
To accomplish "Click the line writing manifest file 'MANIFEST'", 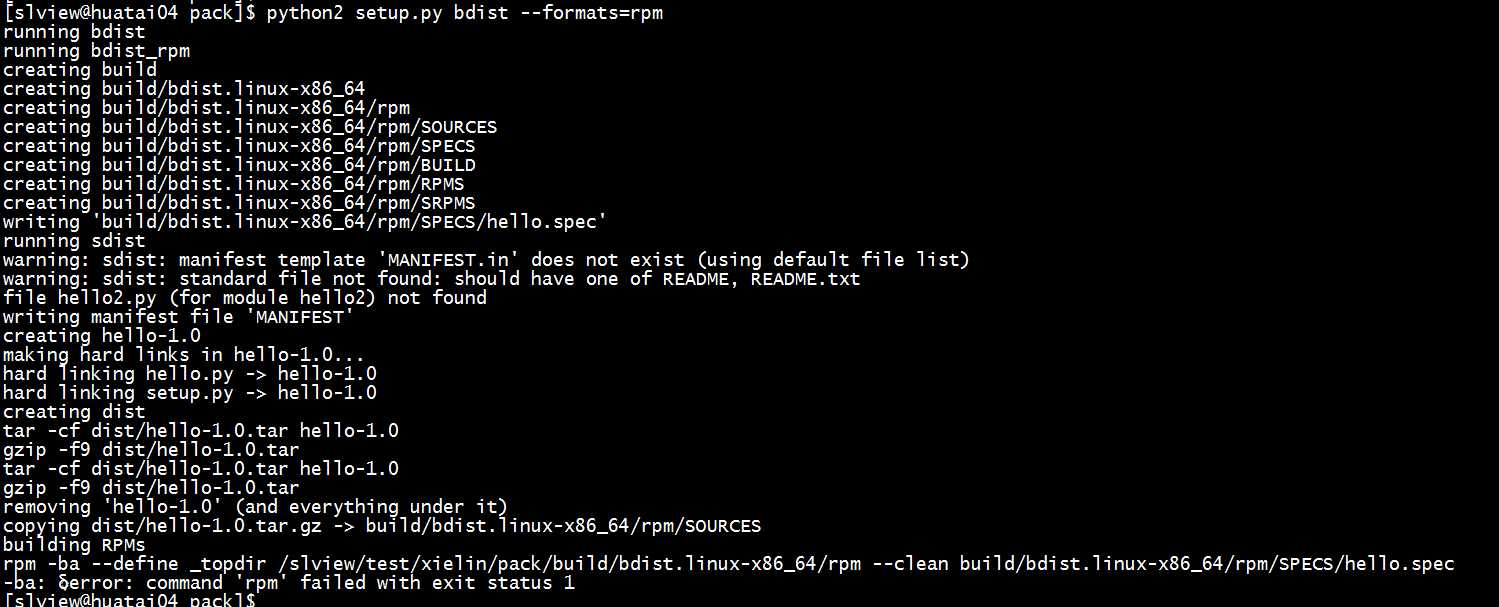I will point(178,317).
